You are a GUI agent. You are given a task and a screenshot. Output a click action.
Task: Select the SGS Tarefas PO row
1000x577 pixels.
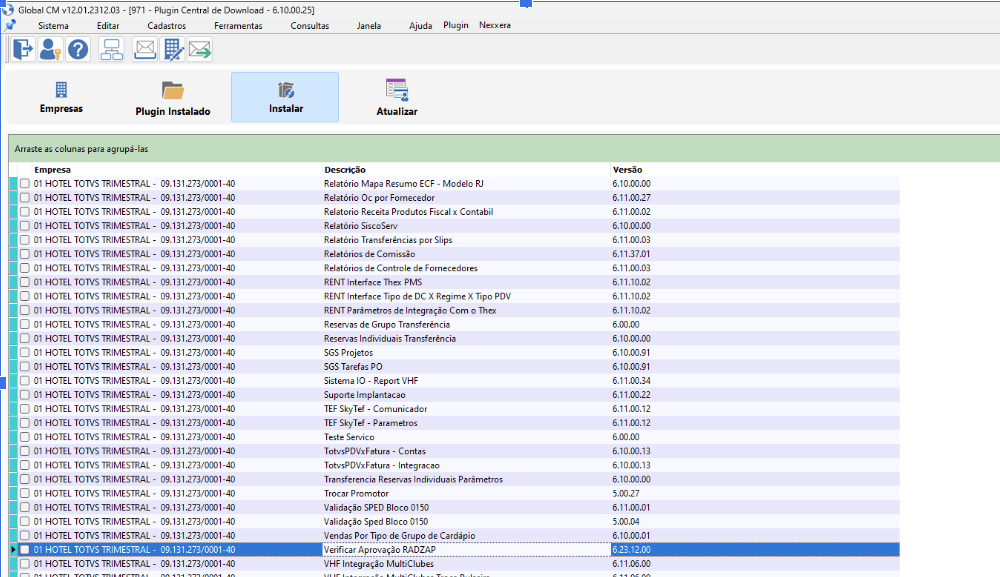454,367
